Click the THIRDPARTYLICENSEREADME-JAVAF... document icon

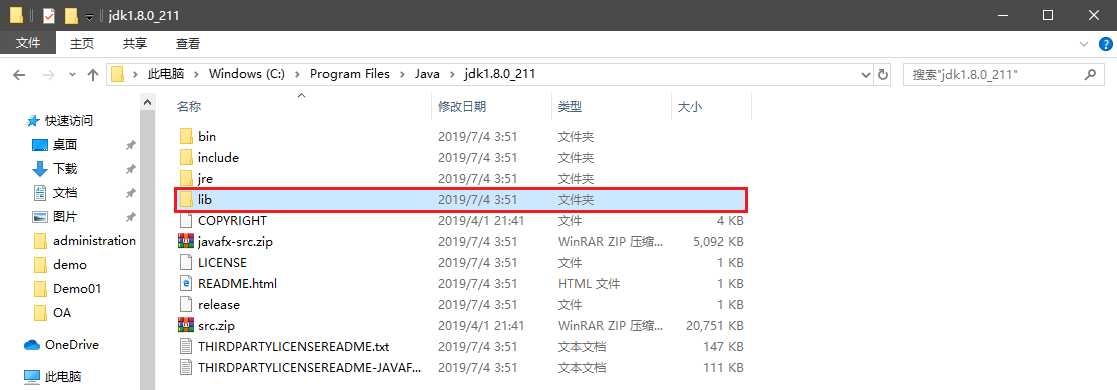[186, 367]
